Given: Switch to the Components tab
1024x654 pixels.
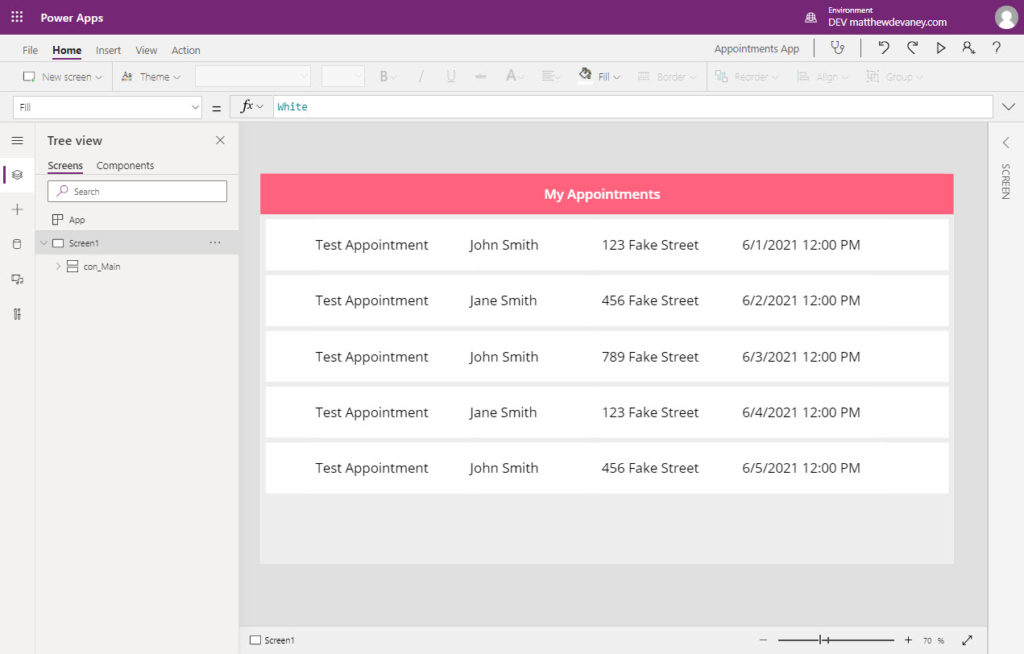Looking at the screenshot, I should click(x=125, y=165).
